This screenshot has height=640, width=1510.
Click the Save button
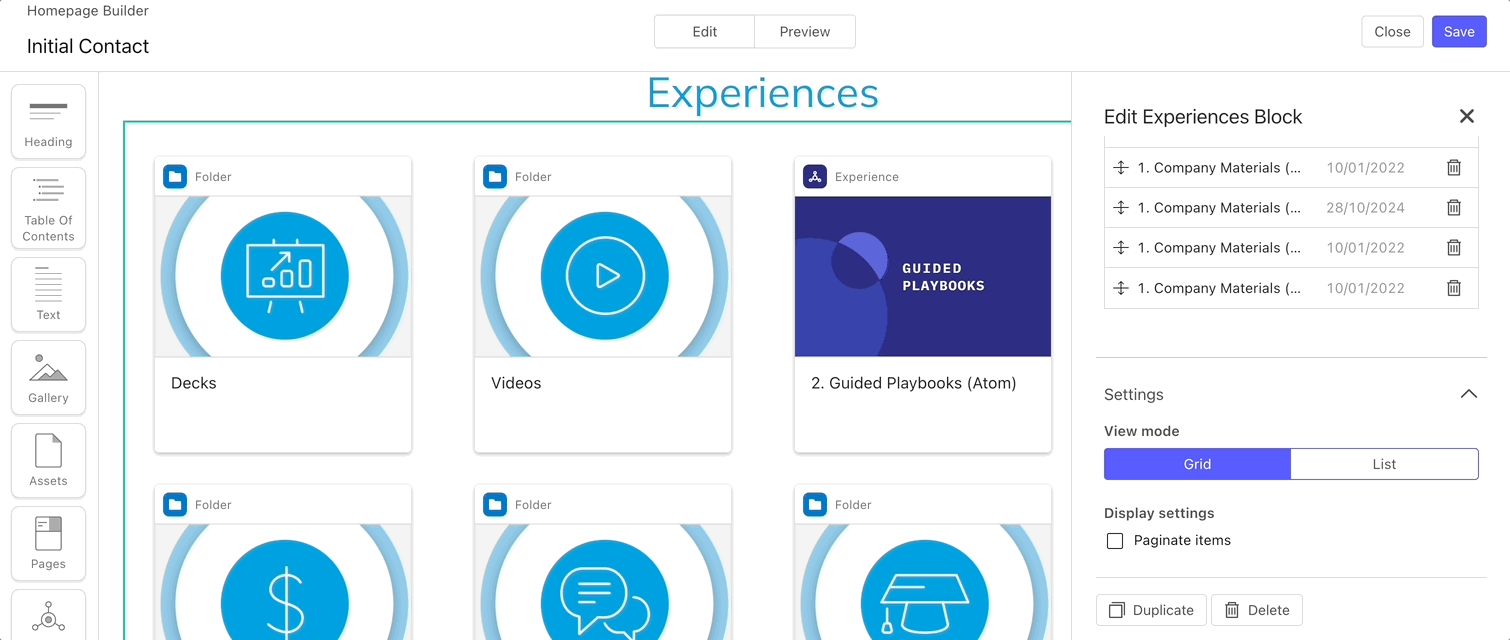click(x=1459, y=31)
